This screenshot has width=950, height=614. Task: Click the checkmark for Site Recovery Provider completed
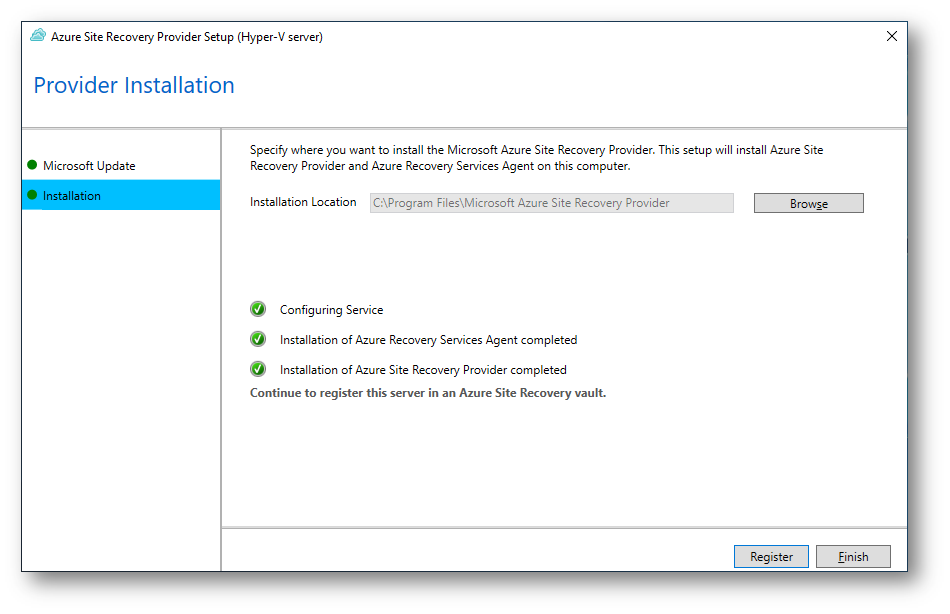(258, 369)
